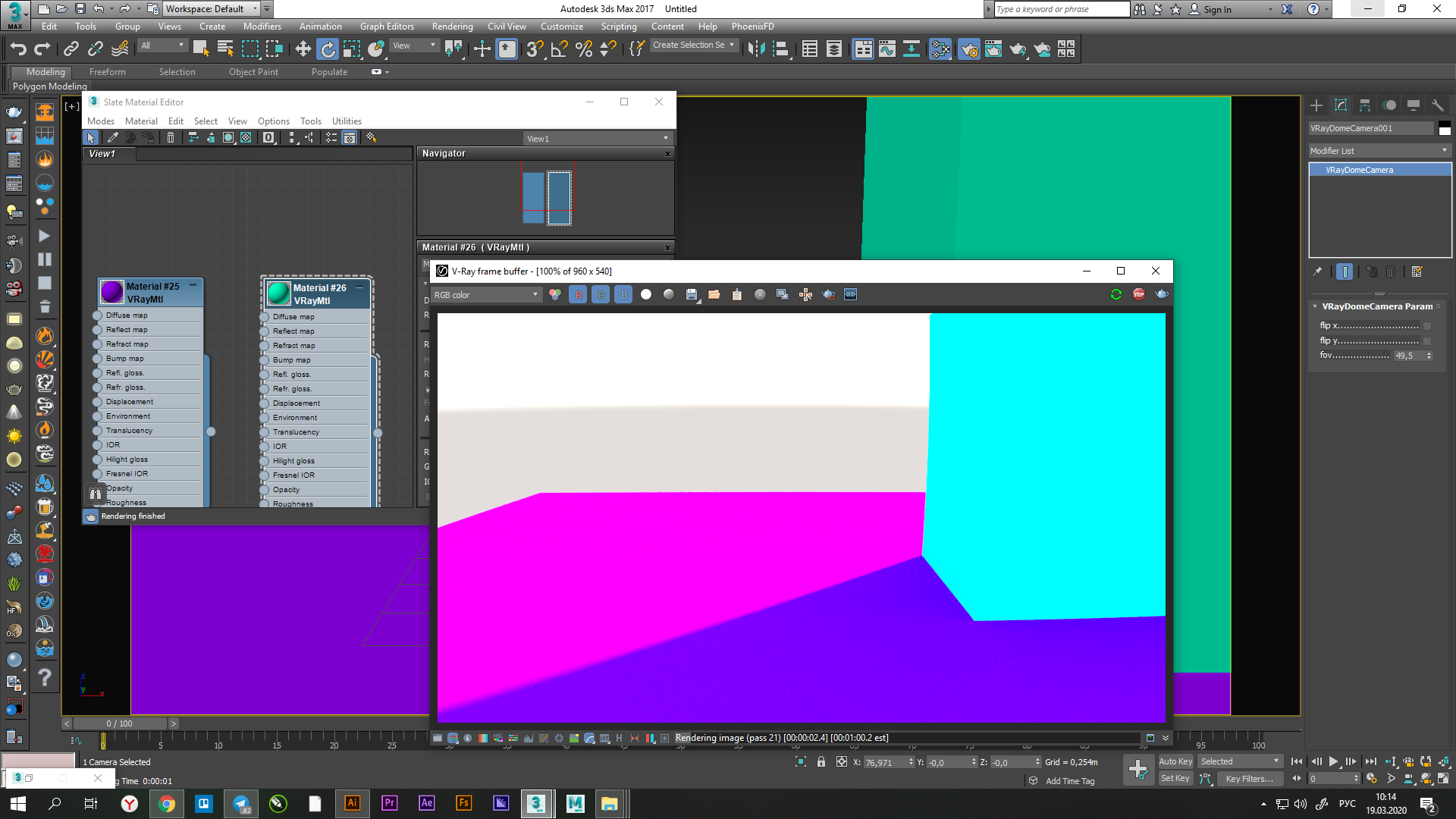This screenshot has height=819, width=1456.
Task: Click Track mouse while rendering icon
Action: 805,294
